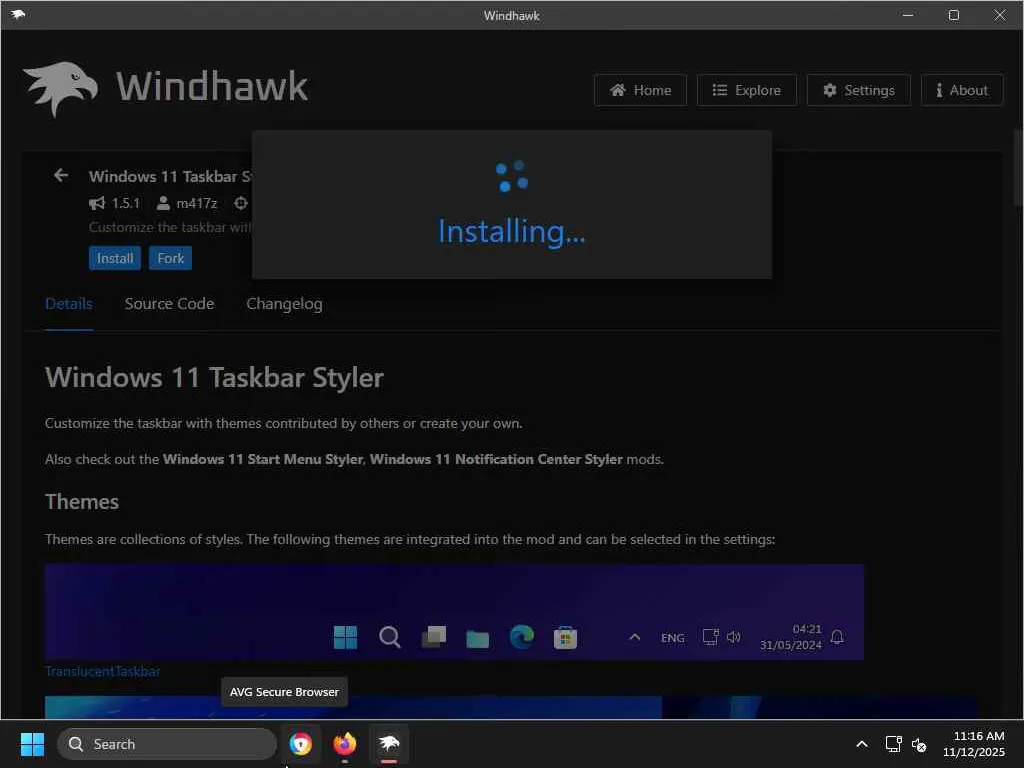1024x768 pixels.
Task: Click the taskbar Search box
Action: (167, 744)
